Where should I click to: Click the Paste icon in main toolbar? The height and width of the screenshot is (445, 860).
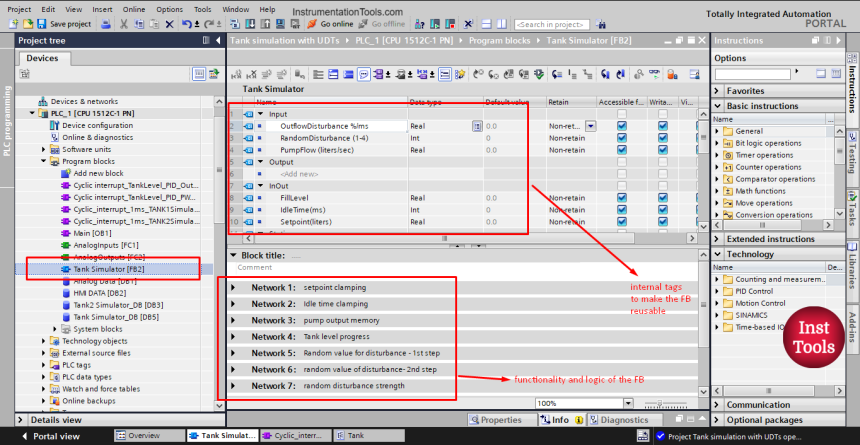tap(154, 24)
